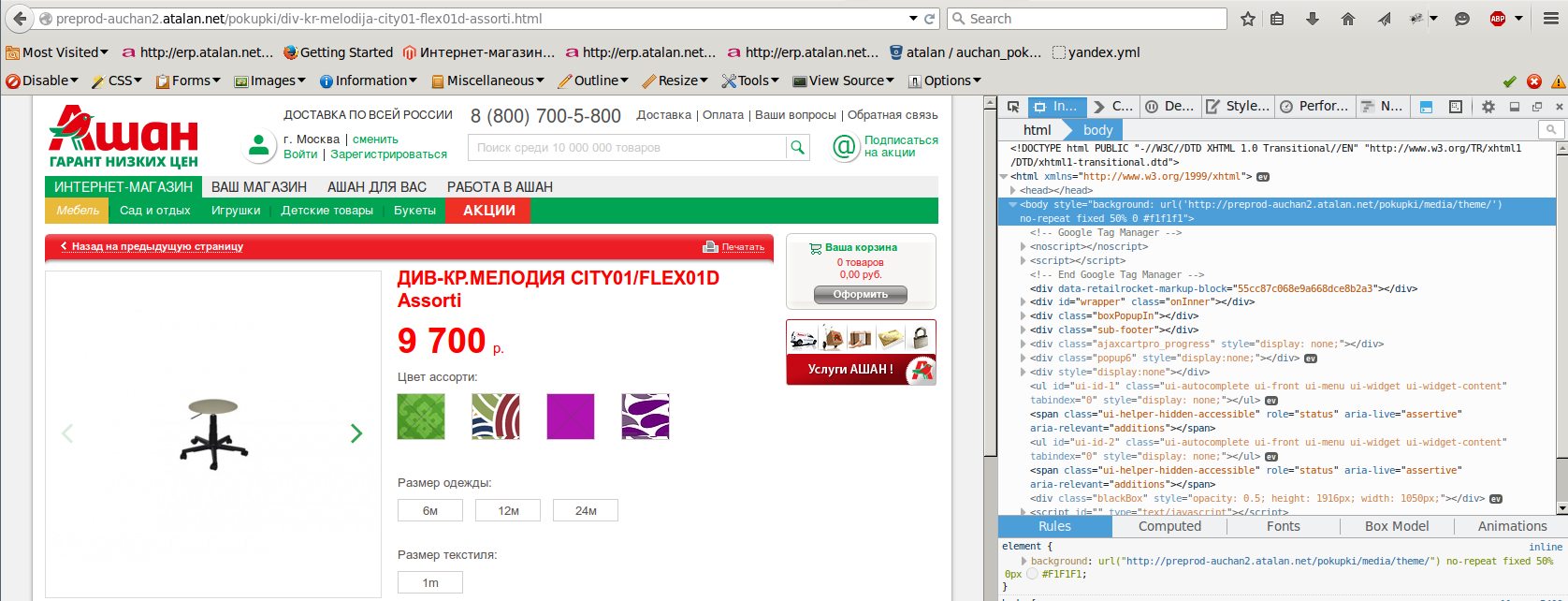Screen dimensions: 1568x601
Task: Click the browser back arrow button
Action: [20, 19]
